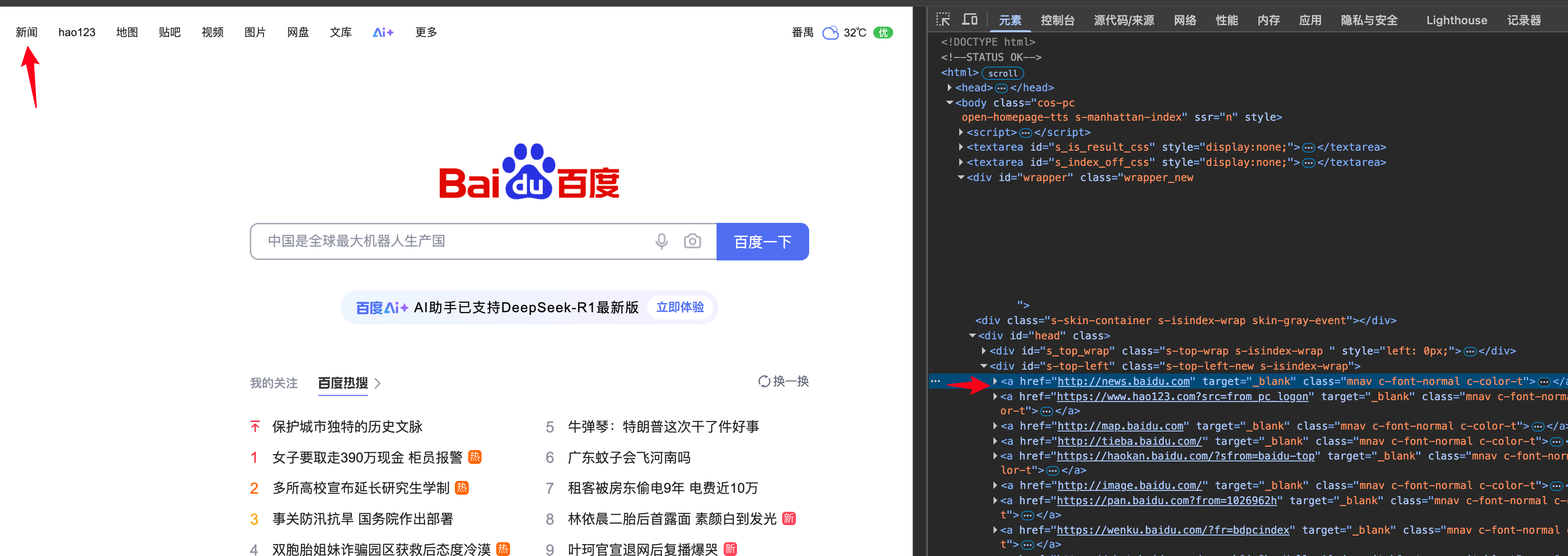The image size is (1568, 556).
Task: Click the weather cloud icon
Action: click(x=830, y=33)
